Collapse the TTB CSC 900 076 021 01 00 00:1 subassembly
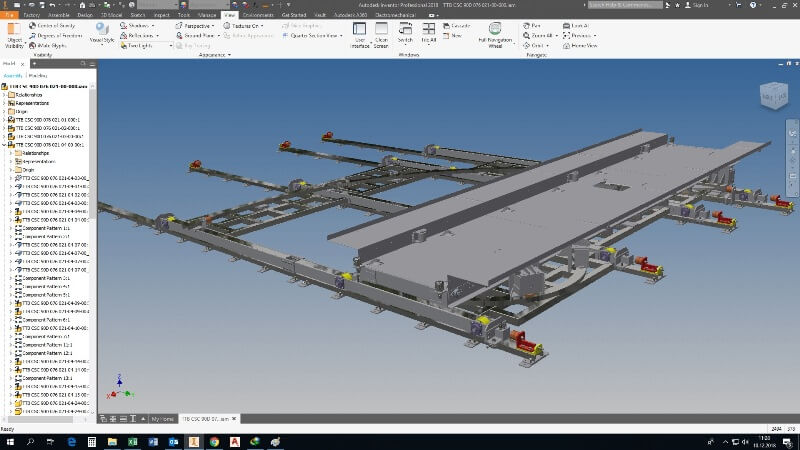This screenshot has width=800, height=450. [5, 145]
